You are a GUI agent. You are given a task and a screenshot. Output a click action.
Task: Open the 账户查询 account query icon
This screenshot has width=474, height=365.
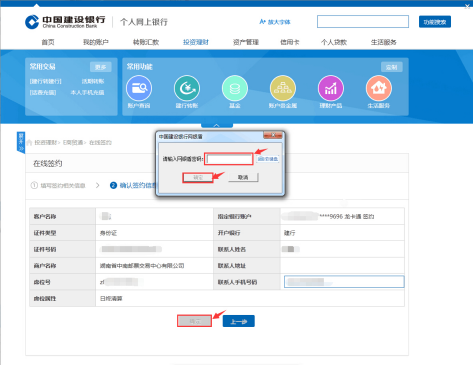click(x=139, y=88)
